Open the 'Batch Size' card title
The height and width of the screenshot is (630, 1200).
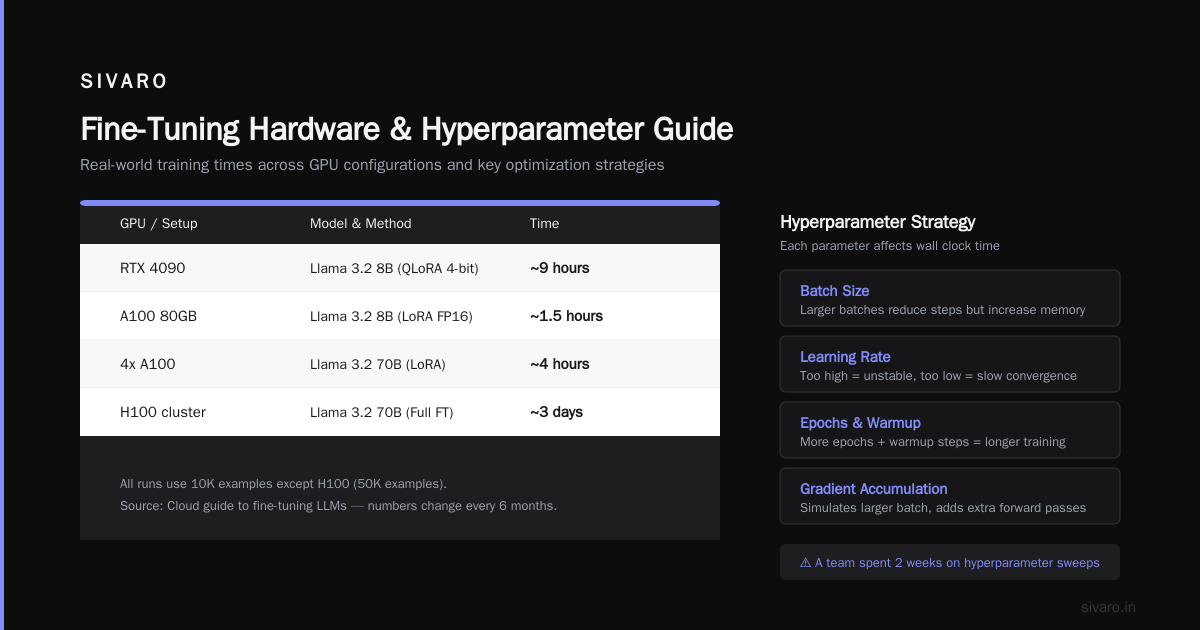tap(835, 291)
